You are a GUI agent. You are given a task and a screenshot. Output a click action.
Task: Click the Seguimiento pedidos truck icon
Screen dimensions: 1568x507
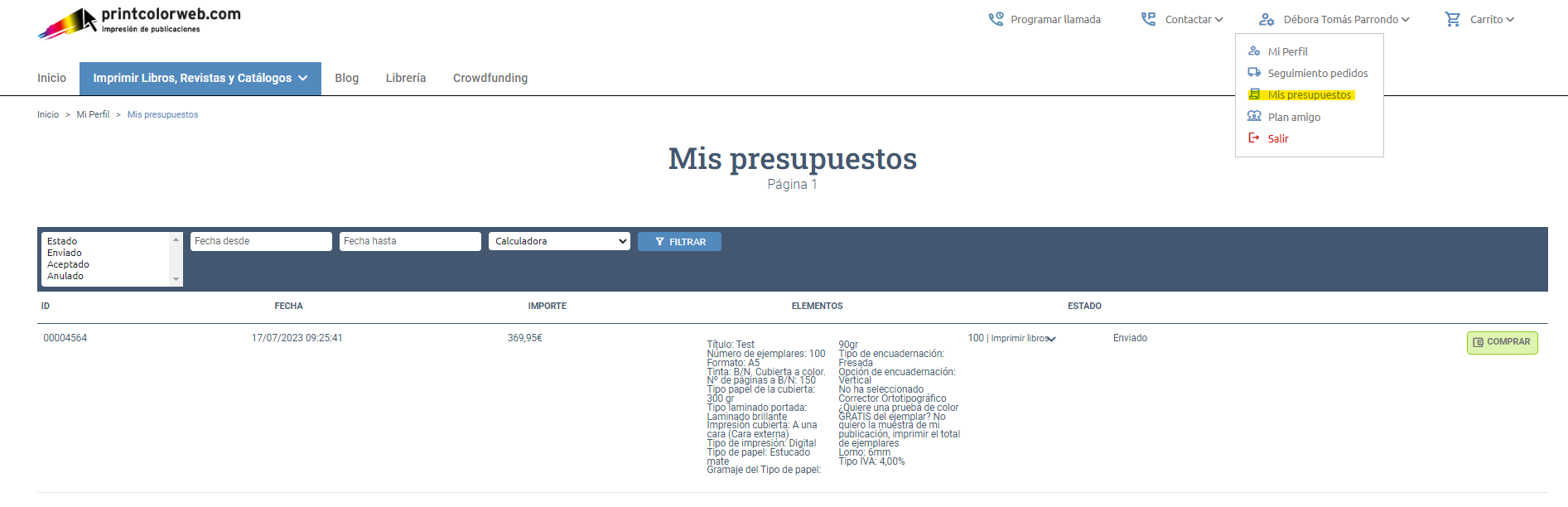(1254, 73)
